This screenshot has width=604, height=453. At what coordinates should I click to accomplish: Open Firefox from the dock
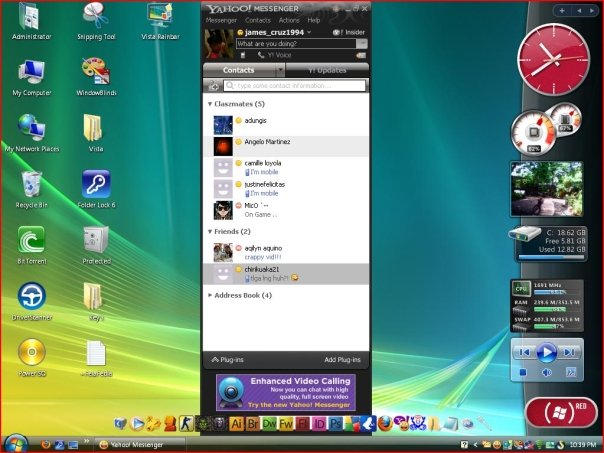pyautogui.click(x=385, y=423)
